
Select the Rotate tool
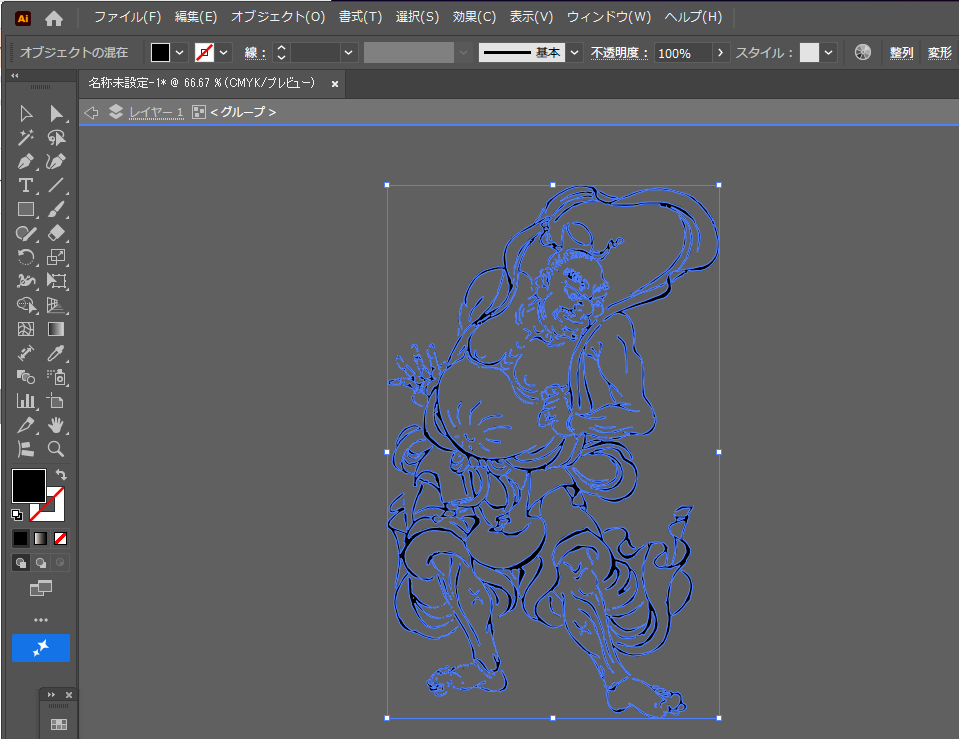[x=26, y=258]
